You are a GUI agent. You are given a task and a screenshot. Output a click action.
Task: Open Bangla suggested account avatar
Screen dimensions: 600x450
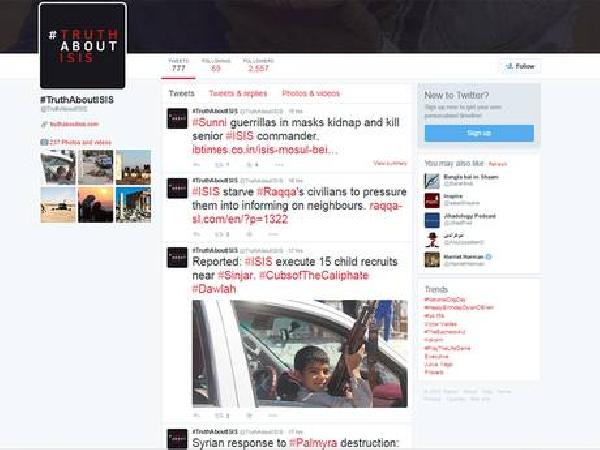click(x=432, y=181)
